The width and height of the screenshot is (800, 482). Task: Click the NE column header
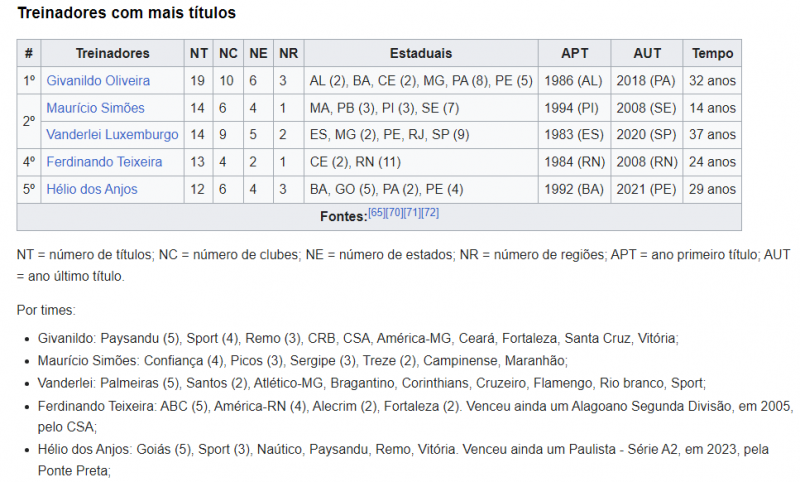pos(259,53)
